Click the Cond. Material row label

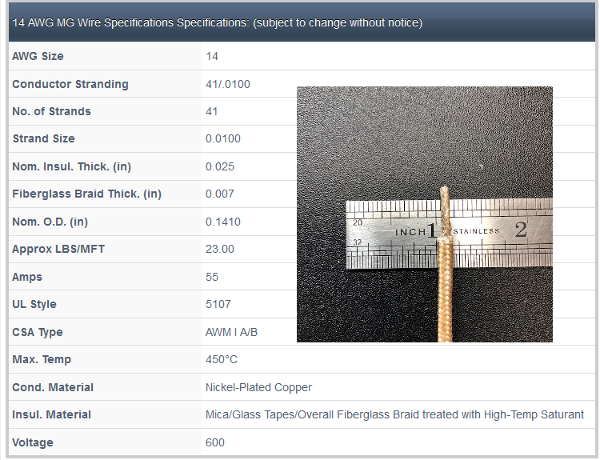point(53,387)
